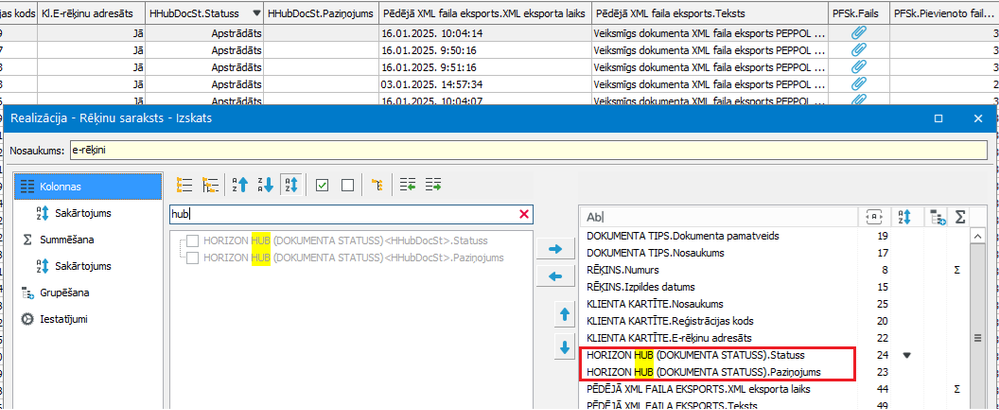999x410 pixels.
Task: Clear the hub search with red X
Action: (524, 215)
